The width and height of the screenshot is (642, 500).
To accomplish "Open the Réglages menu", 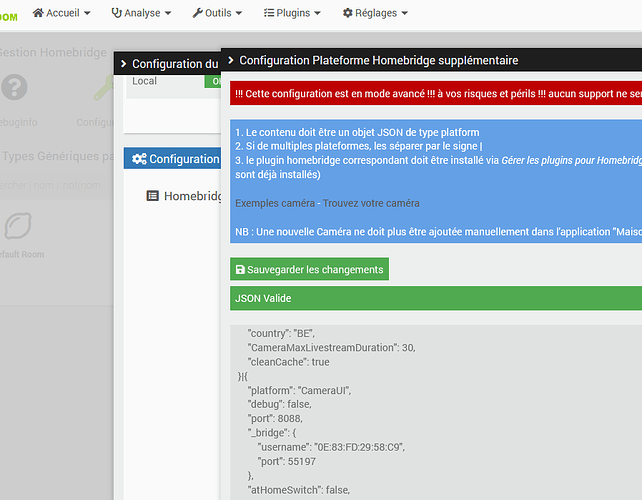I will click(375, 13).
